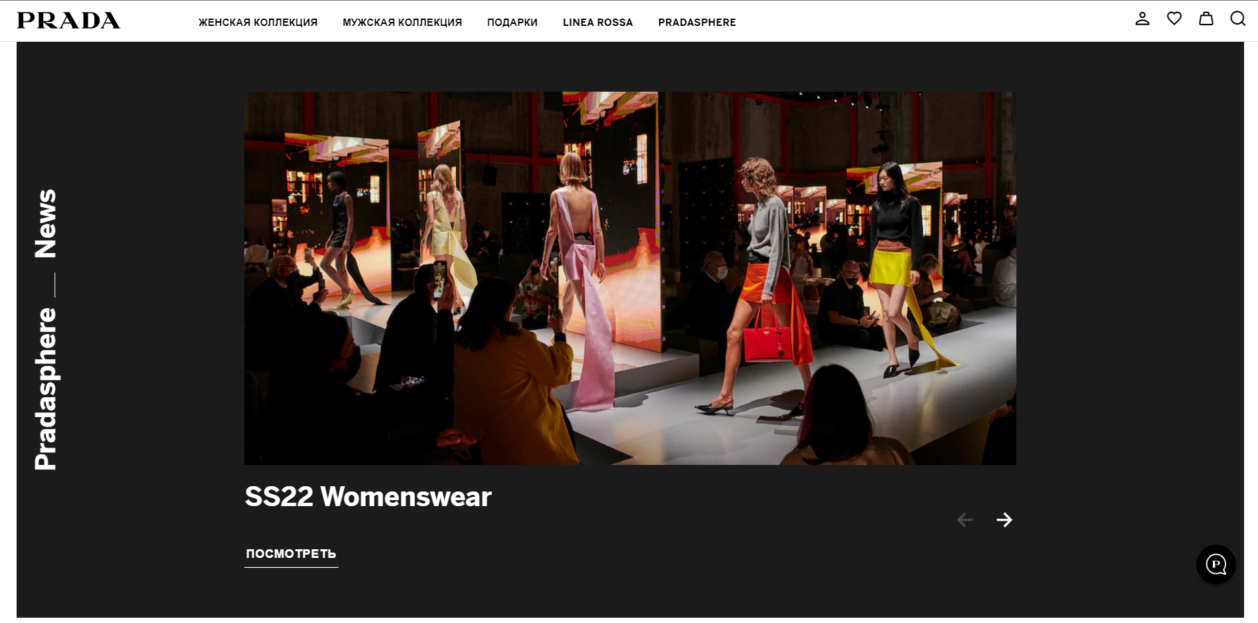Open PRADASPHERE from the top navigation
This screenshot has height=623, width=1258.
point(696,22)
